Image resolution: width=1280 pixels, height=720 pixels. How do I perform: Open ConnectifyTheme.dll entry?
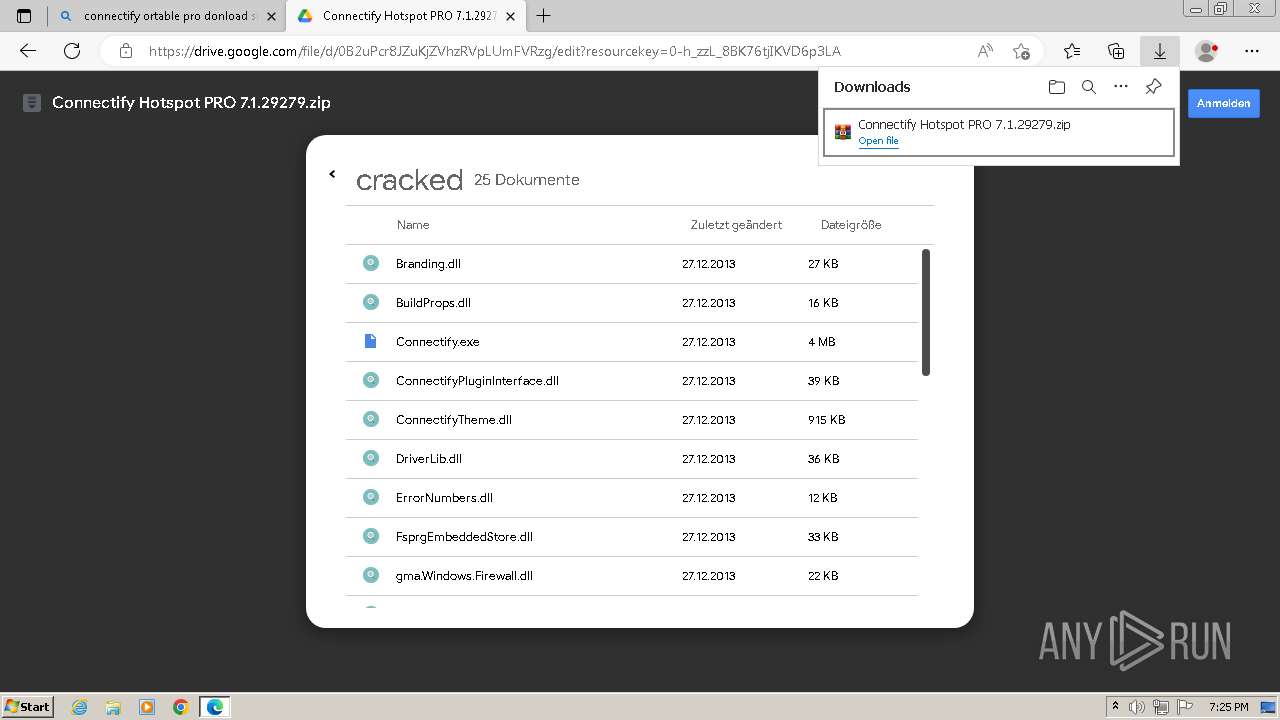[x=631, y=420]
